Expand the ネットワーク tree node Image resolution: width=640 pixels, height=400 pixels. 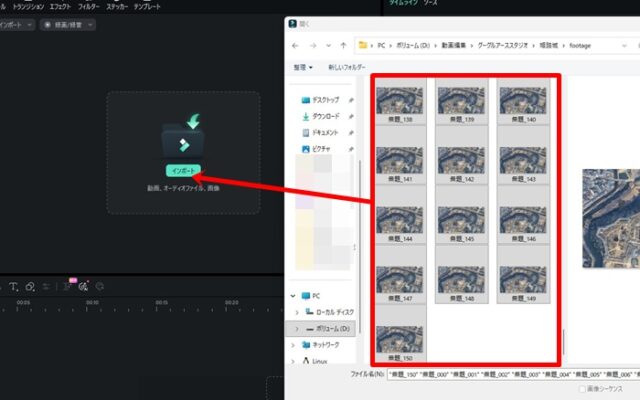tap(294, 344)
